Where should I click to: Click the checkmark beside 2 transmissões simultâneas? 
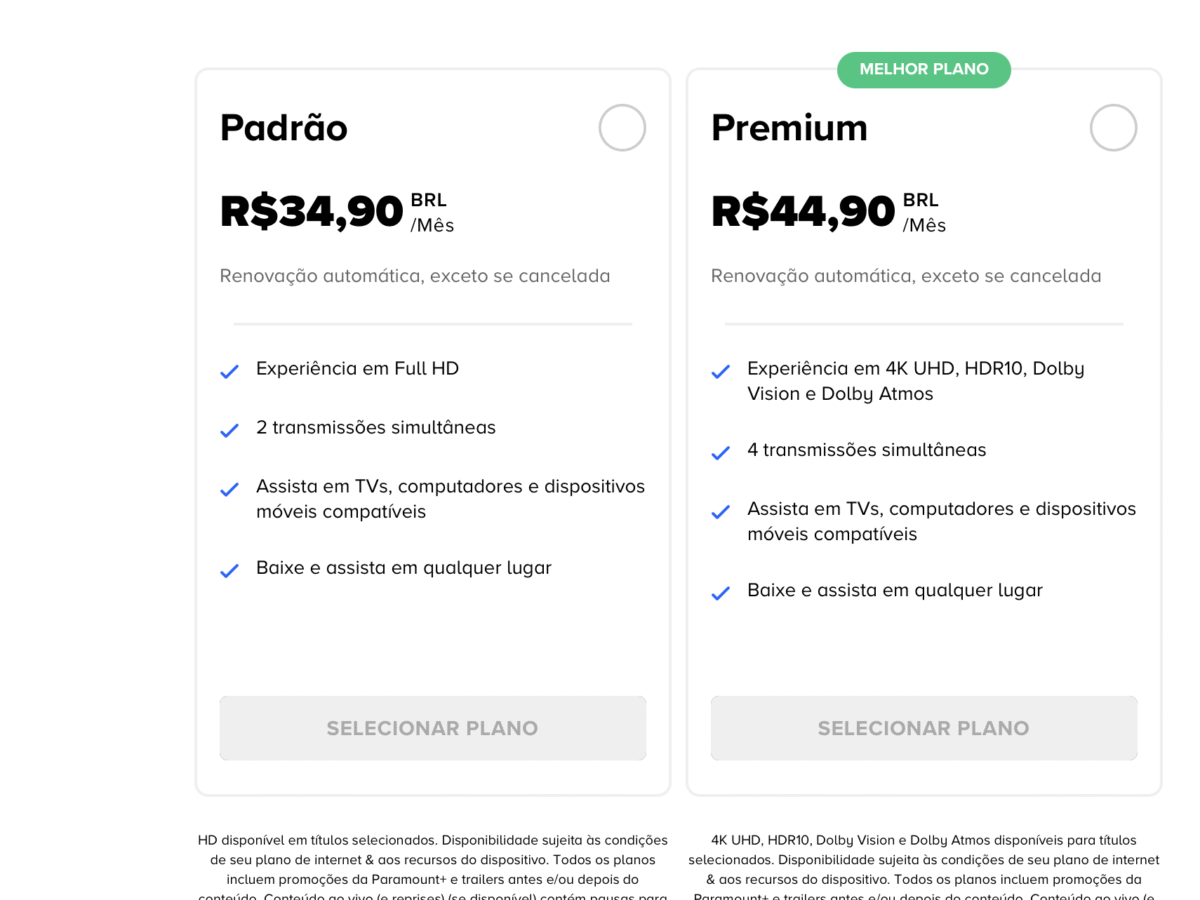[229, 430]
